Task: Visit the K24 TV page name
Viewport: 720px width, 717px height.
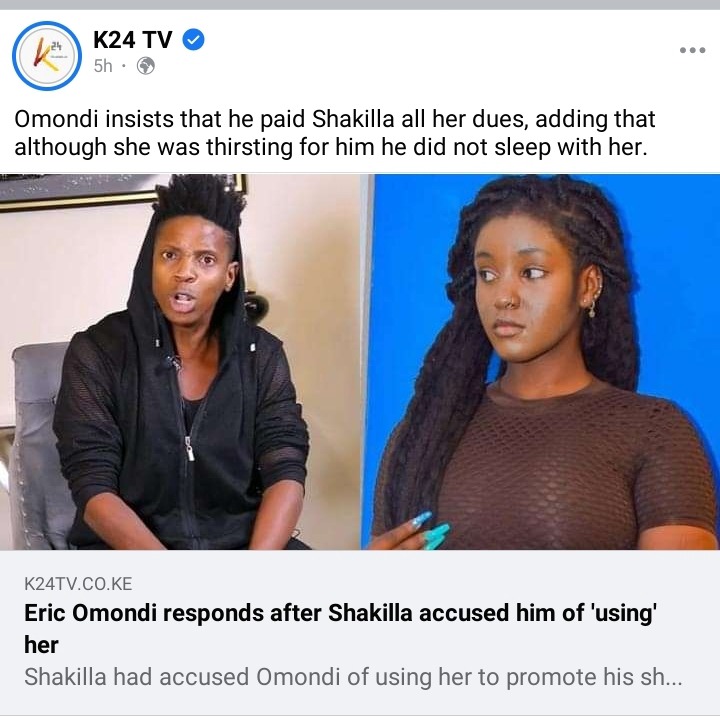Action: pyautogui.click(x=133, y=40)
